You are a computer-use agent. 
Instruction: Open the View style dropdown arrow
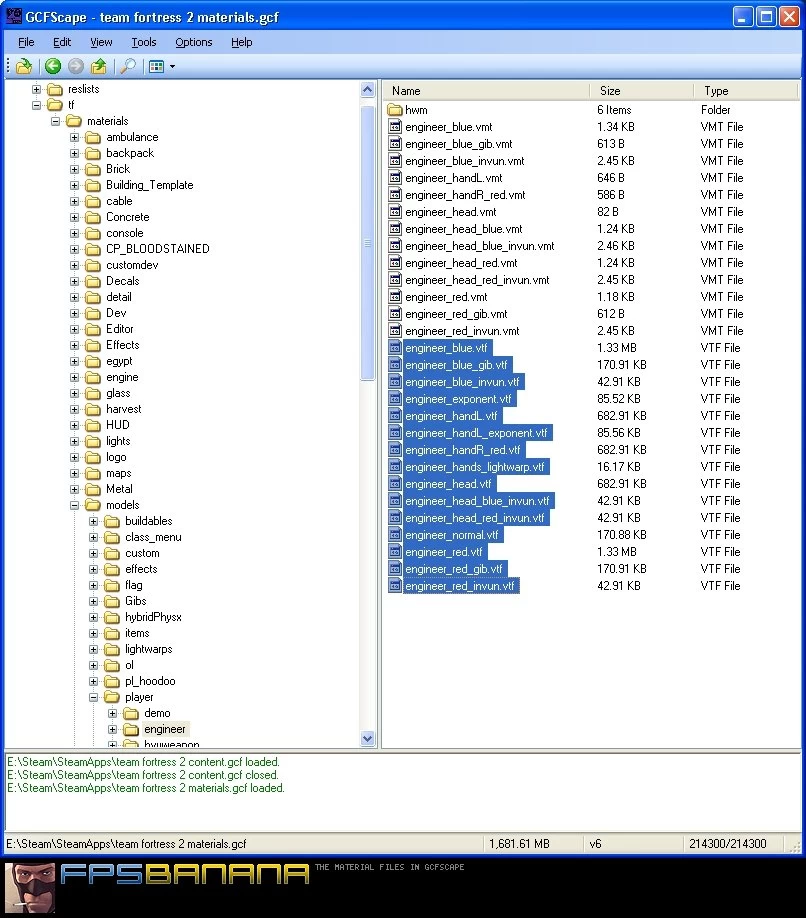coord(172,67)
